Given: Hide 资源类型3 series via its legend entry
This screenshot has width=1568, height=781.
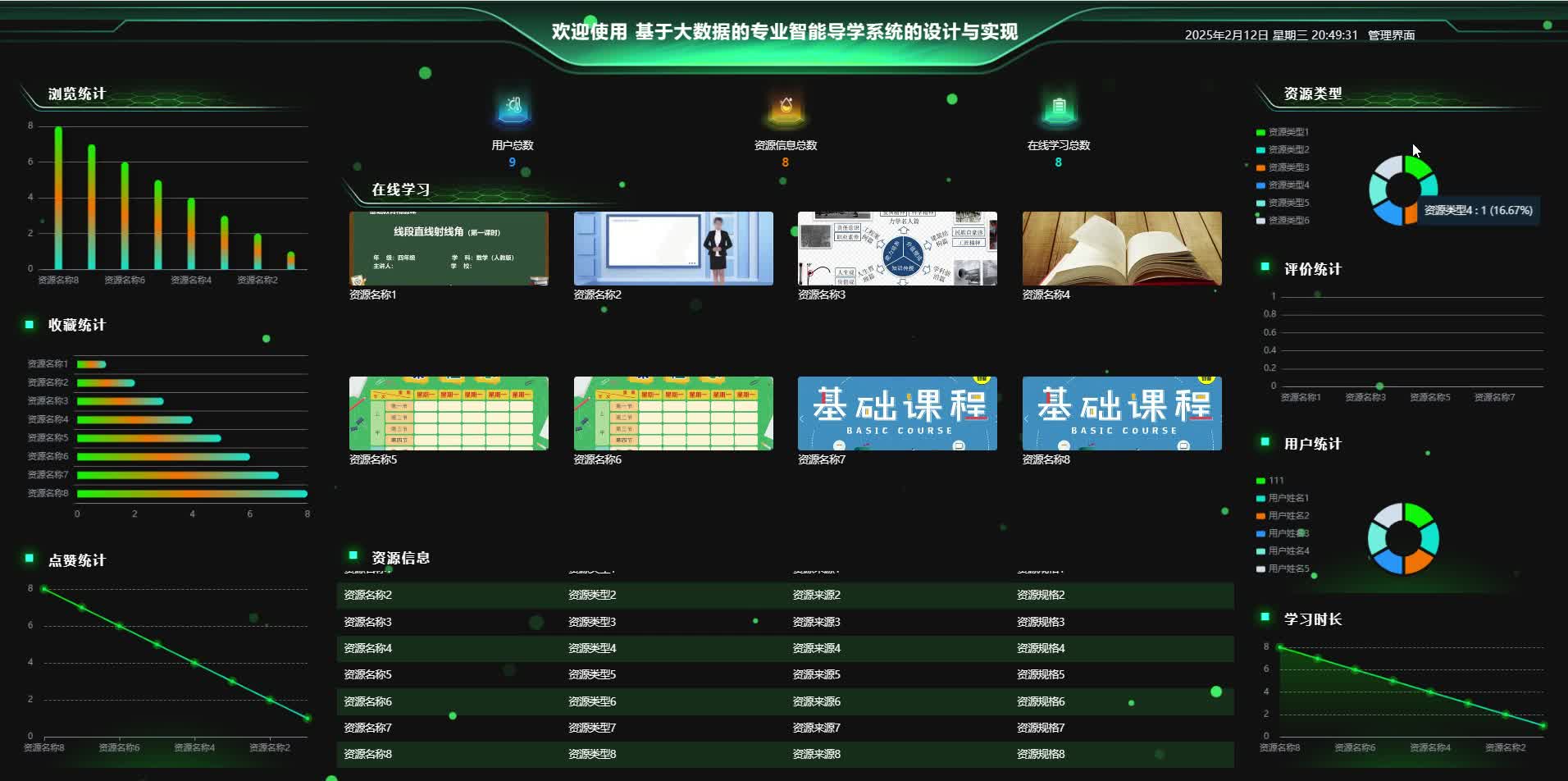Looking at the screenshot, I should click(1283, 167).
